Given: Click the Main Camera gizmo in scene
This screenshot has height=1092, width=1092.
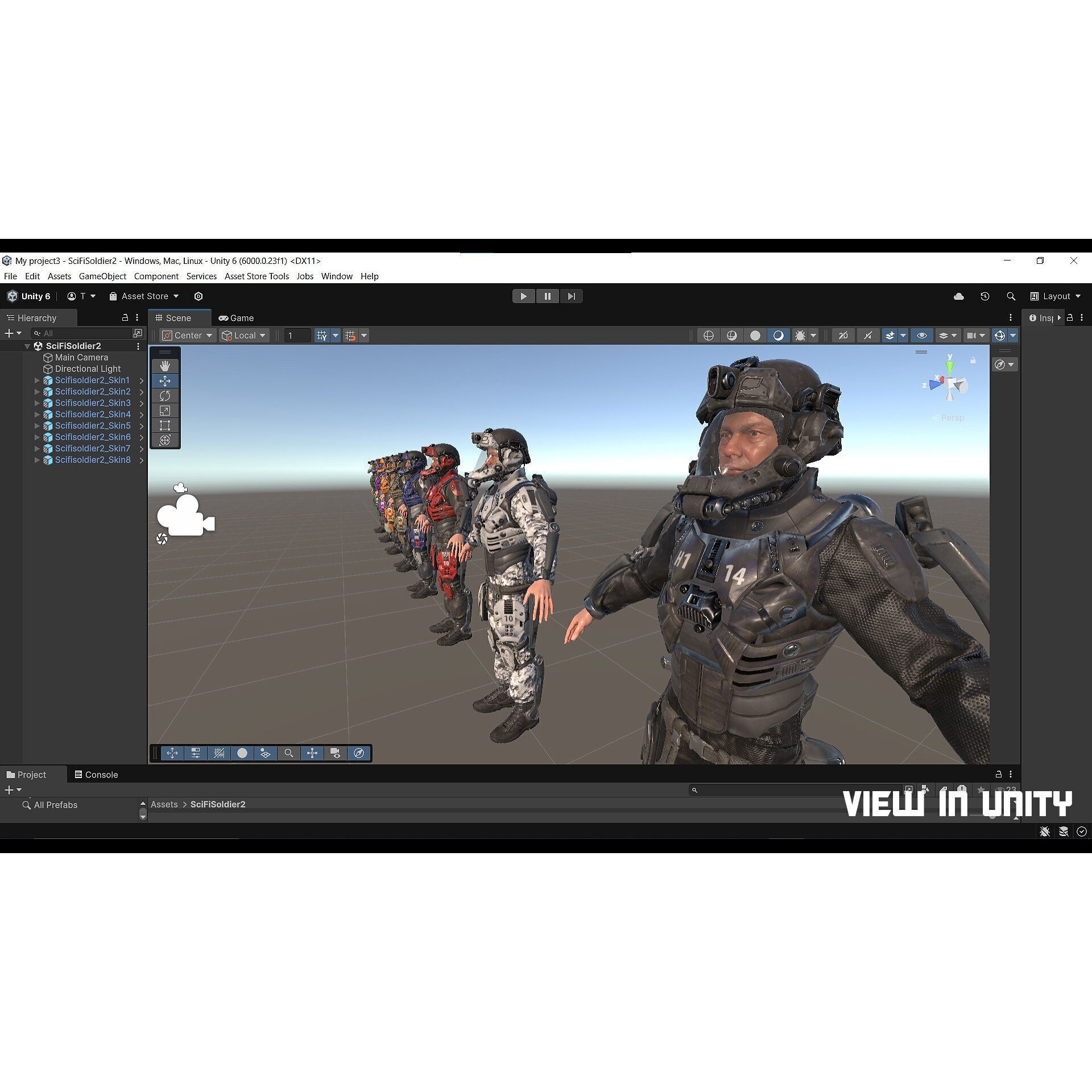Looking at the screenshot, I should tap(186, 515).
